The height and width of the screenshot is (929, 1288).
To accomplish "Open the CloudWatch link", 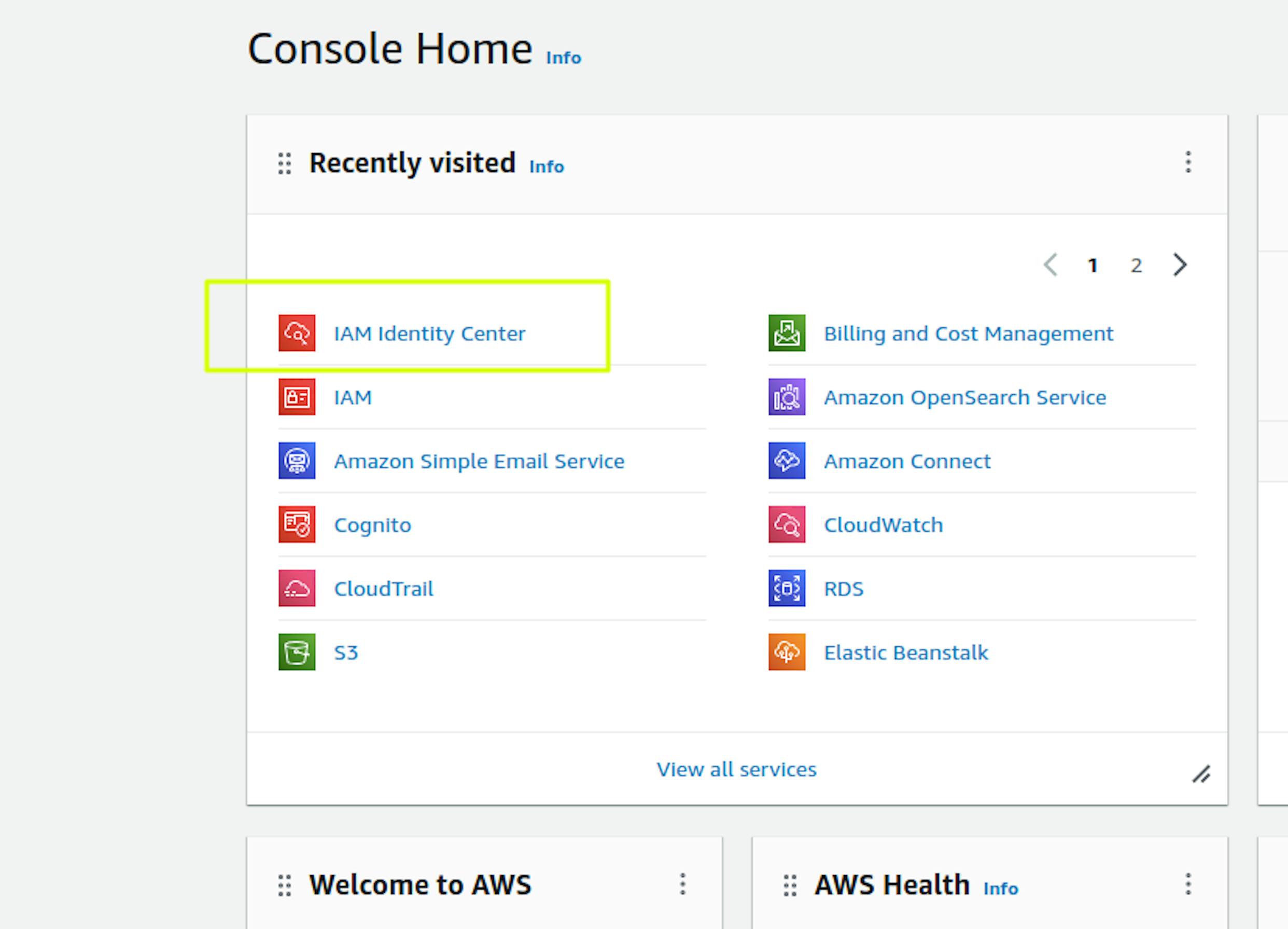I will (x=883, y=525).
